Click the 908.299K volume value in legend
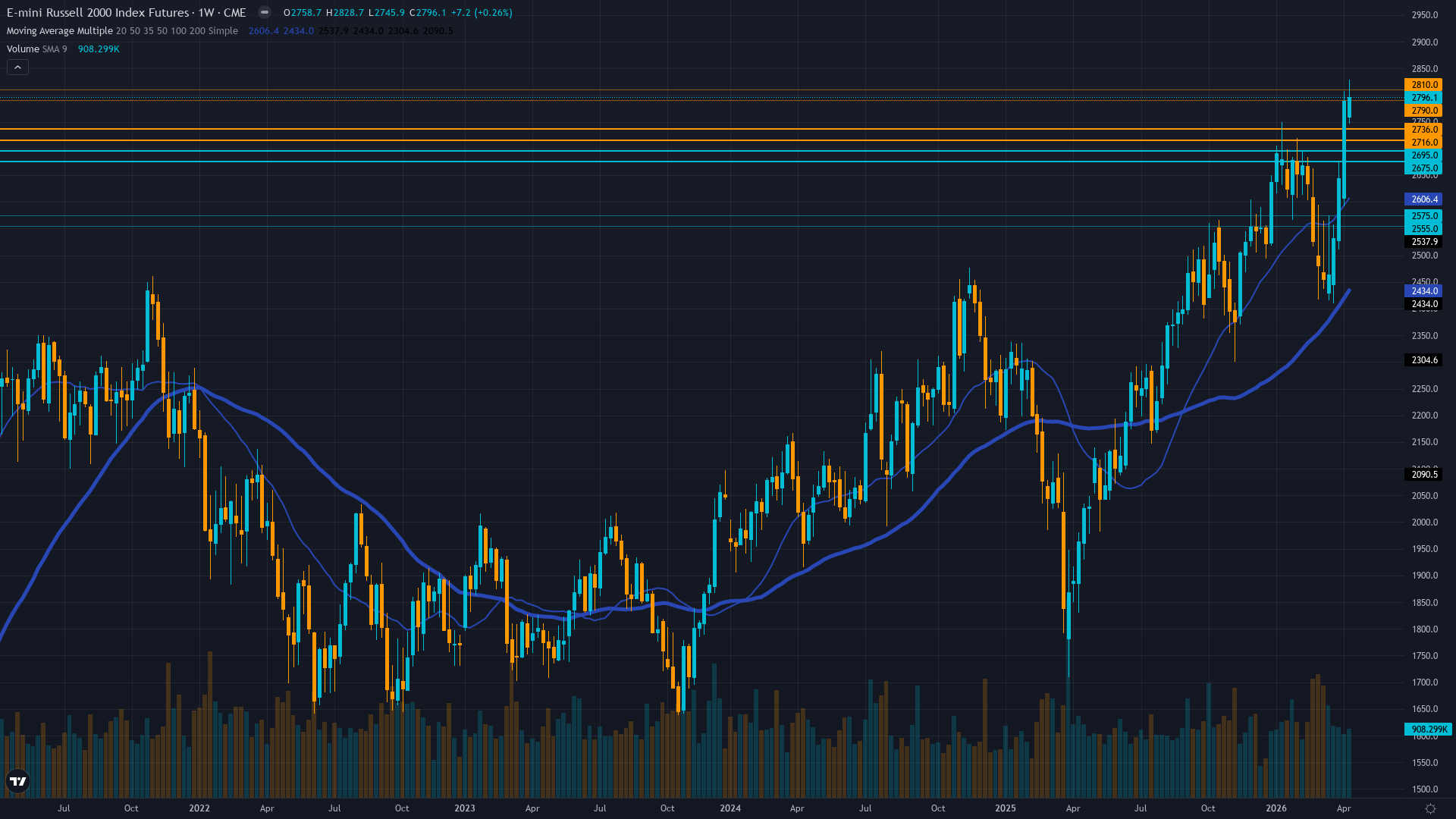 [99, 49]
